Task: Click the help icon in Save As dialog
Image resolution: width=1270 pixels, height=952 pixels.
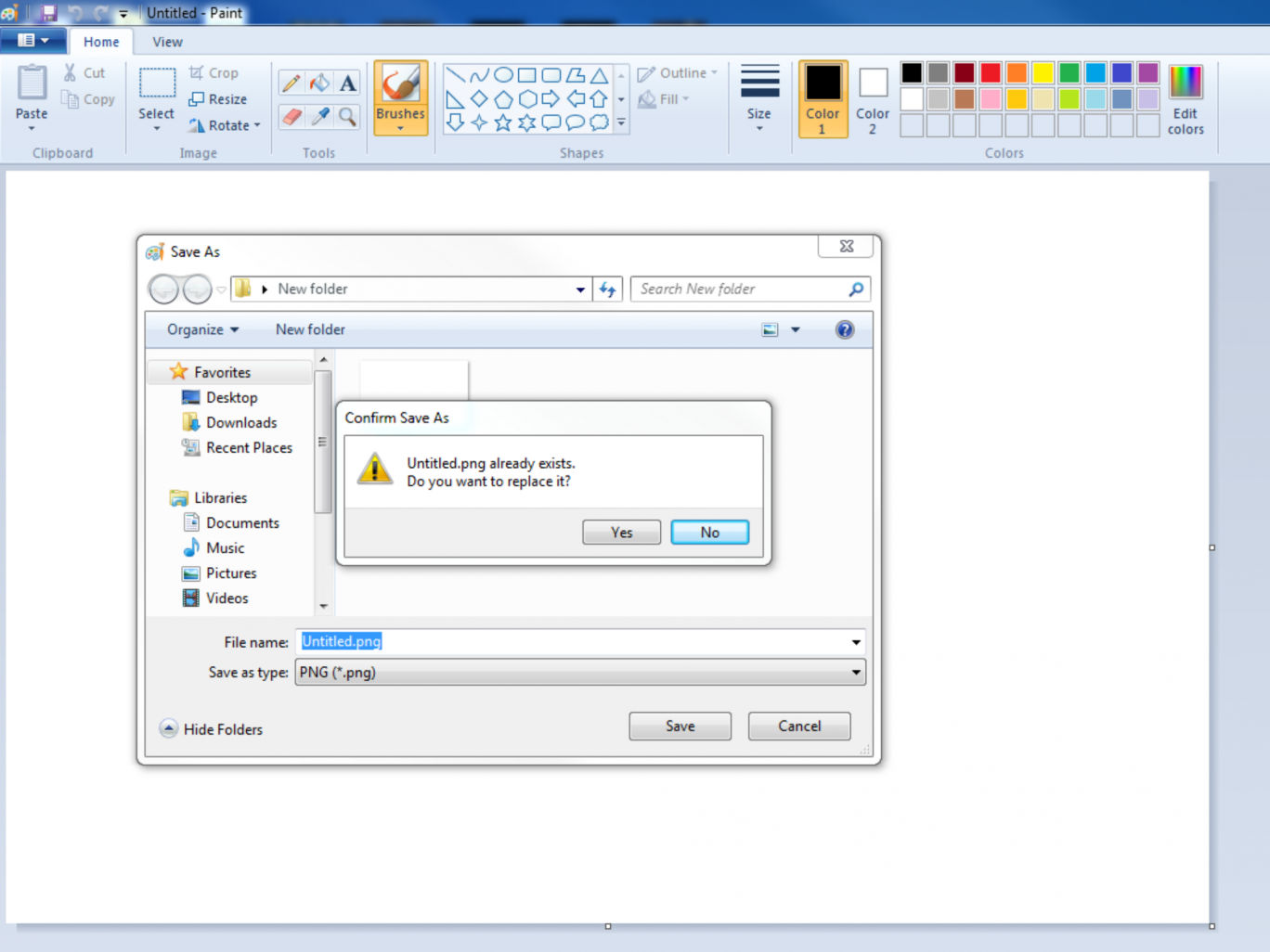Action: tap(844, 329)
